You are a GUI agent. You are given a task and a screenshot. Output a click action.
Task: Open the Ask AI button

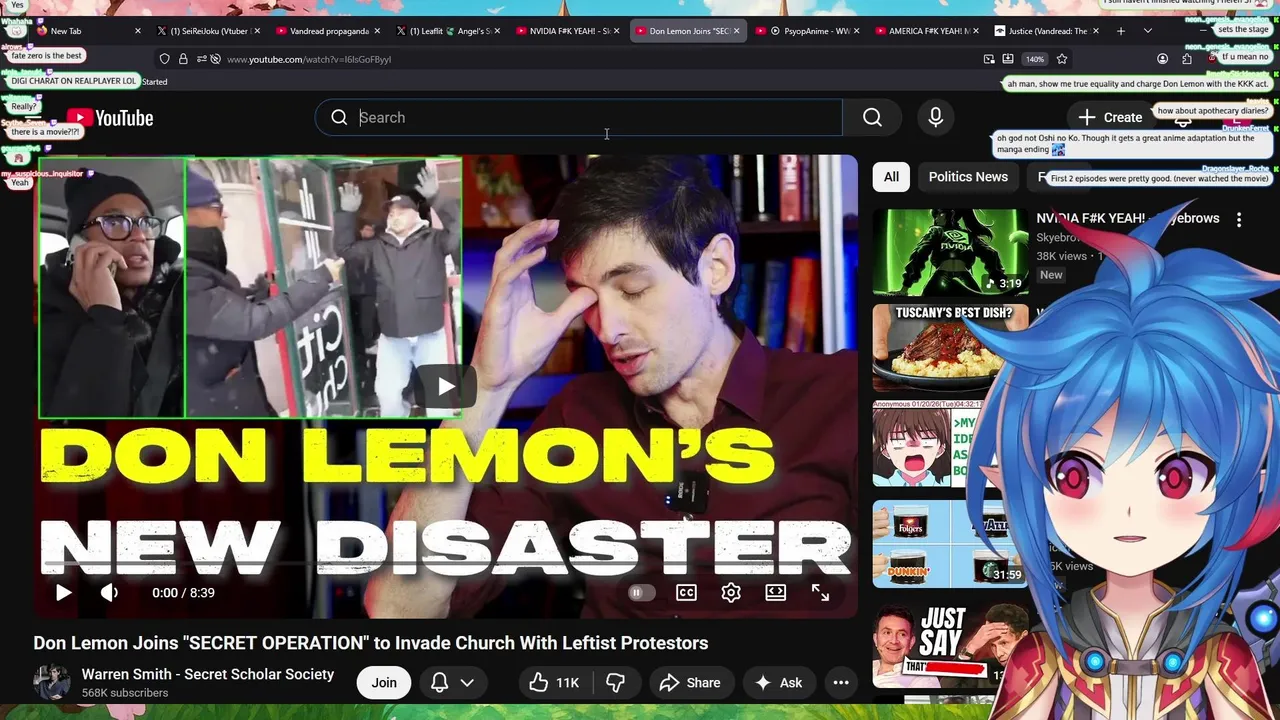pyautogui.click(x=779, y=682)
